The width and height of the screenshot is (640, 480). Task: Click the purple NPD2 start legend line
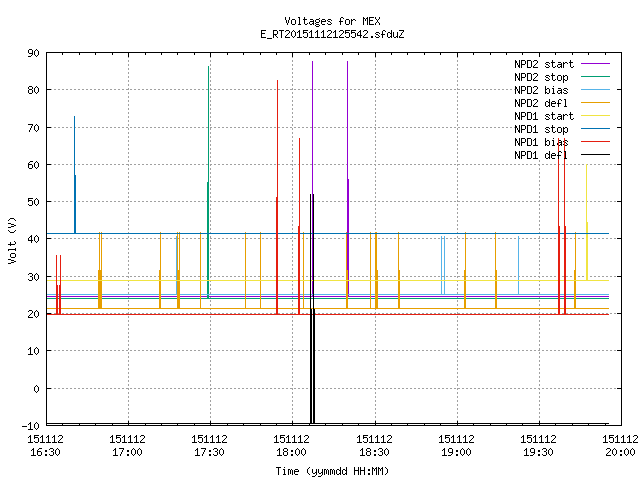[x=596, y=64]
